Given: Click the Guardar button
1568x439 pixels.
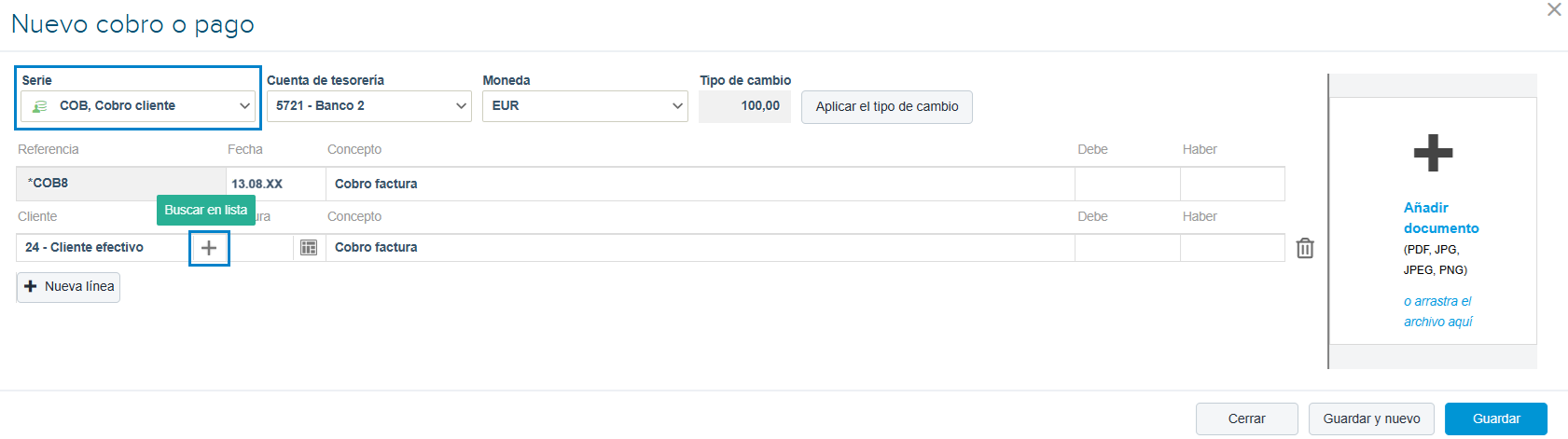Looking at the screenshot, I should click(x=1496, y=419).
